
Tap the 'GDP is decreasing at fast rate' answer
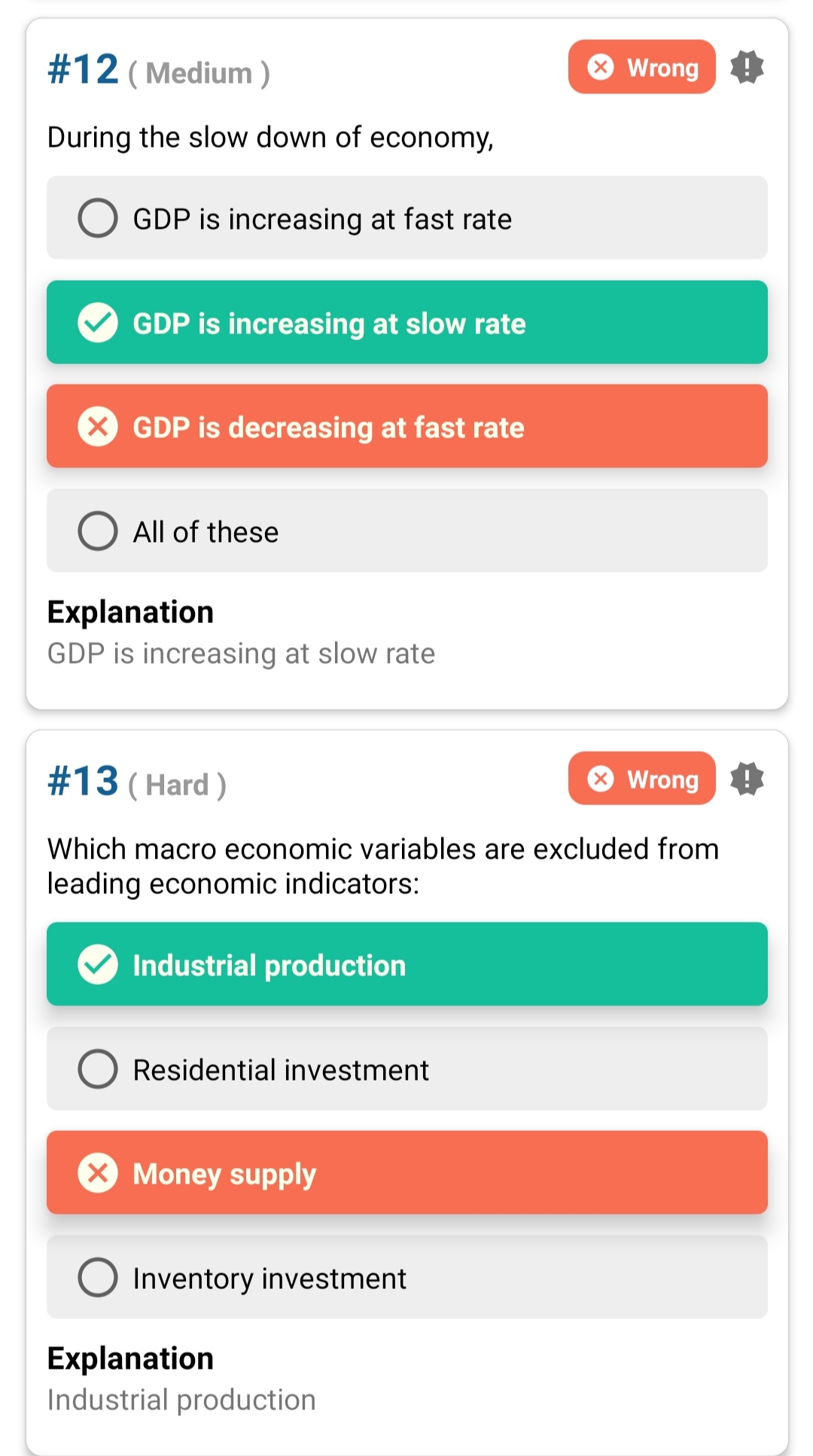pyautogui.click(x=406, y=427)
